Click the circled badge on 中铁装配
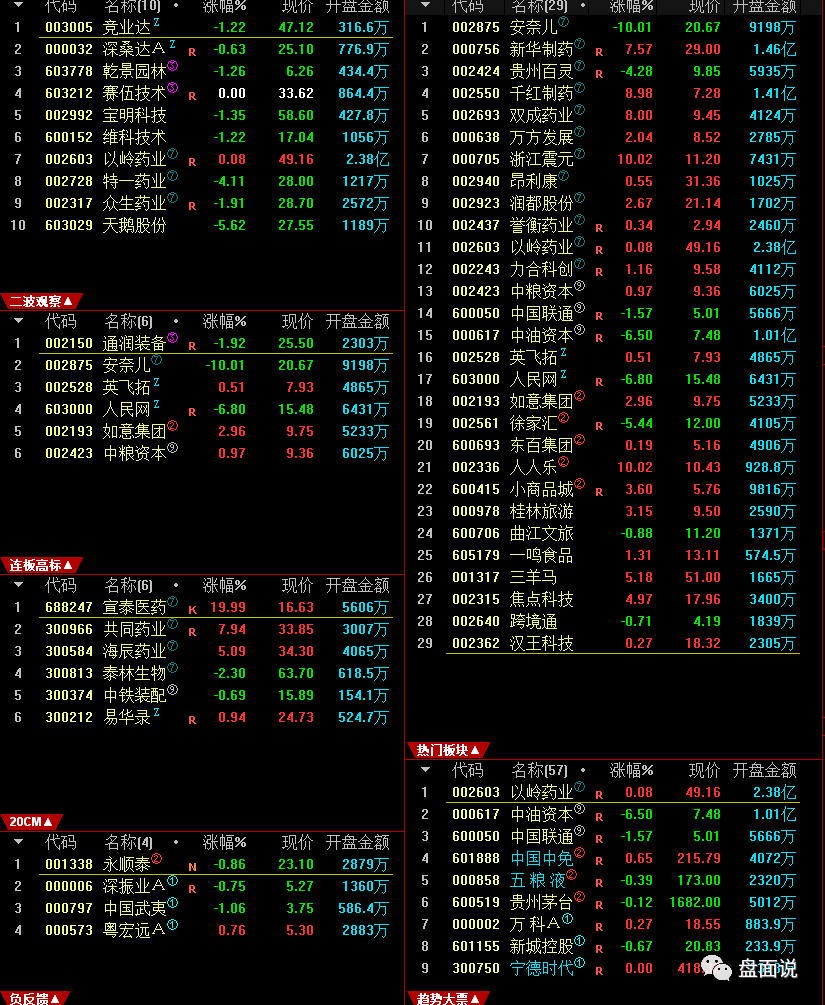 point(172,690)
